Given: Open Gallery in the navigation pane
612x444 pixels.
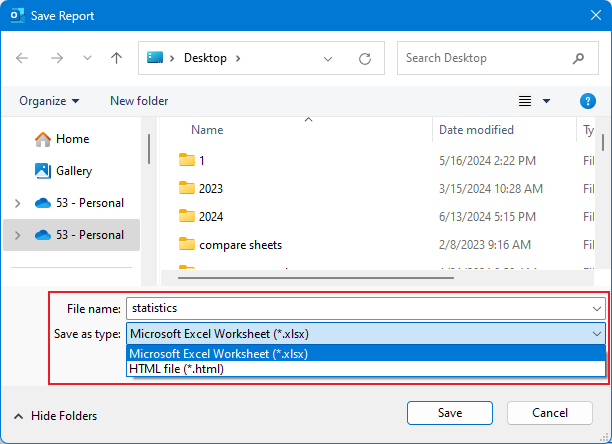Looking at the screenshot, I should (74, 171).
